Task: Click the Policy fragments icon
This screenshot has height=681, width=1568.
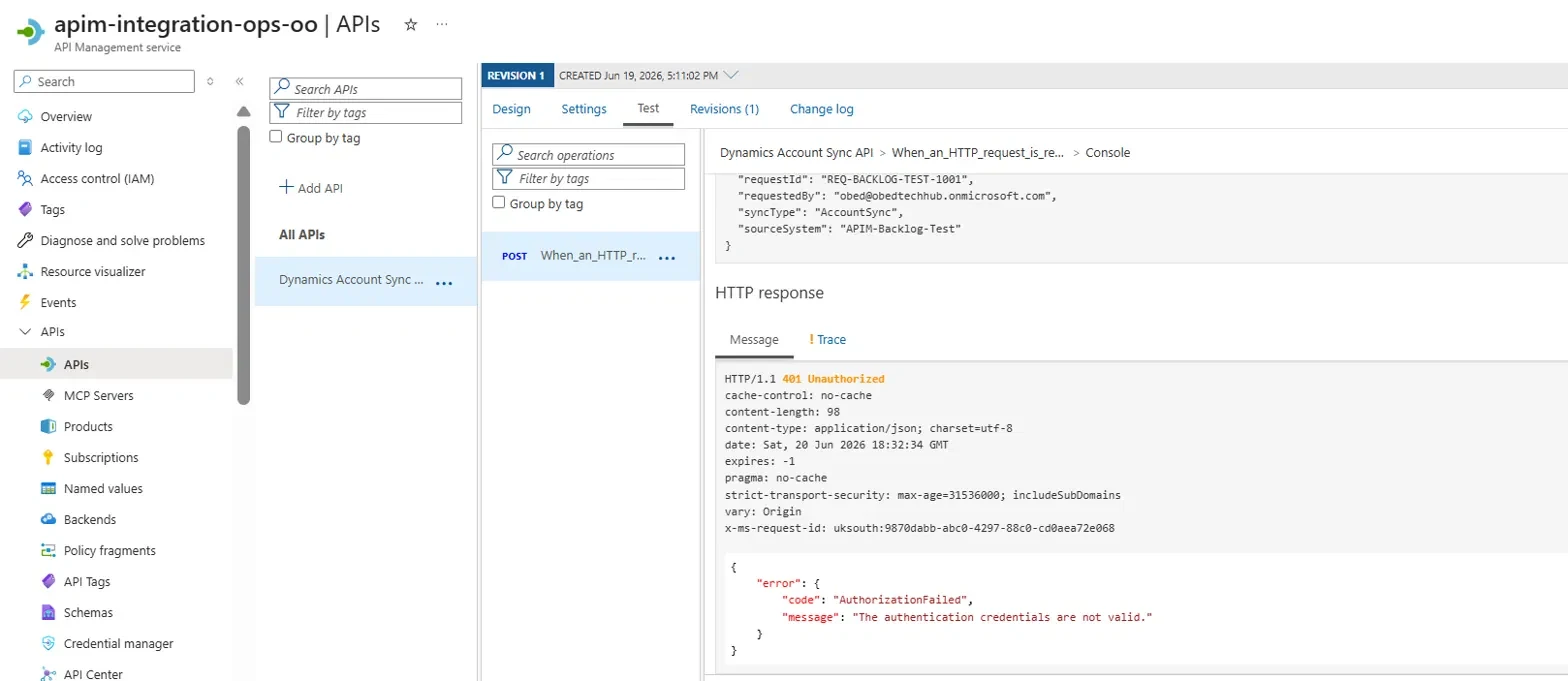Action: point(48,551)
